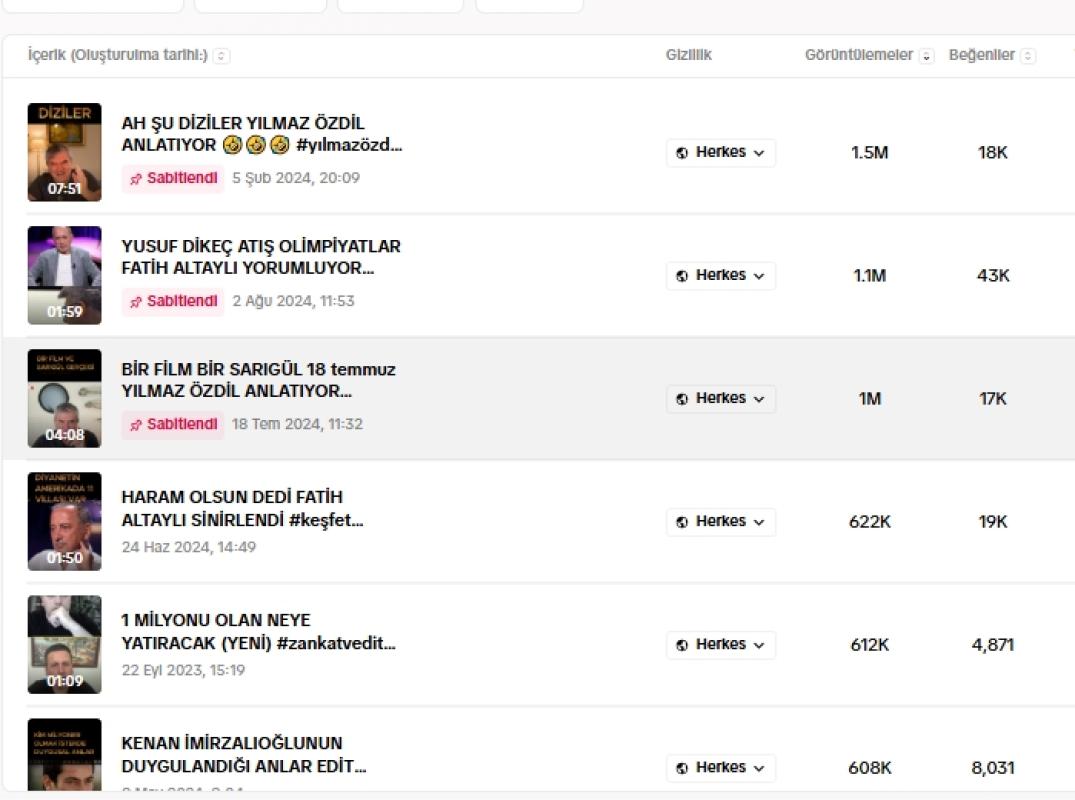Viewport: 1075px width, 800px height.
Task: Open Herkes privacy dropdown for YUSUF DİKEÇ video
Action: tap(721, 276)
